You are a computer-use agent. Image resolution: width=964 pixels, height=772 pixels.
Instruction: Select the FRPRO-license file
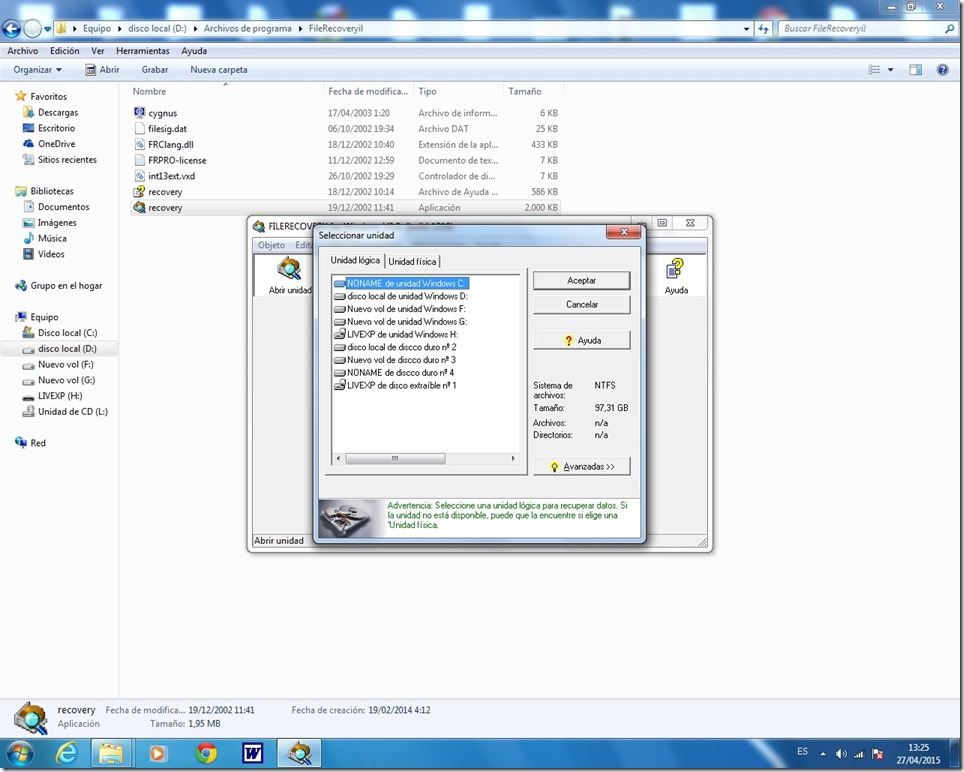(x=346, y=160)
